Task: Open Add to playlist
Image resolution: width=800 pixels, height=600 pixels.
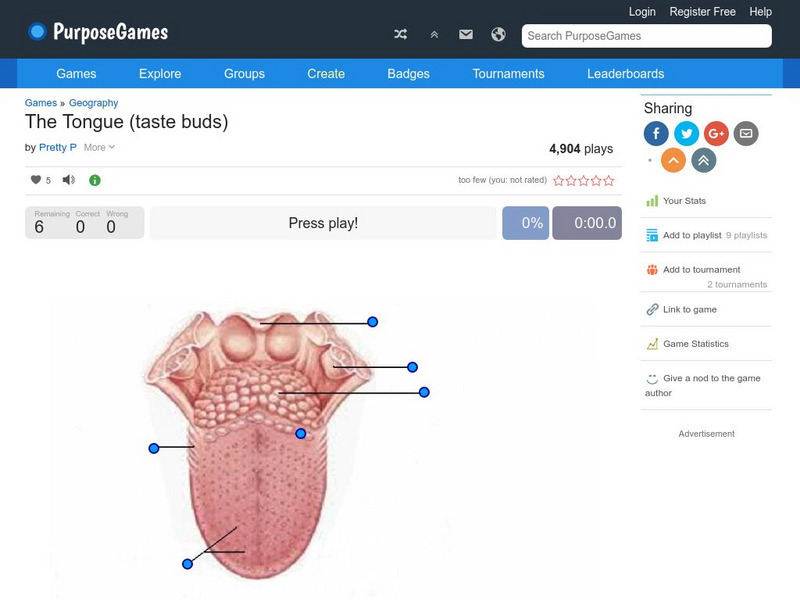Action: [690, 235]
